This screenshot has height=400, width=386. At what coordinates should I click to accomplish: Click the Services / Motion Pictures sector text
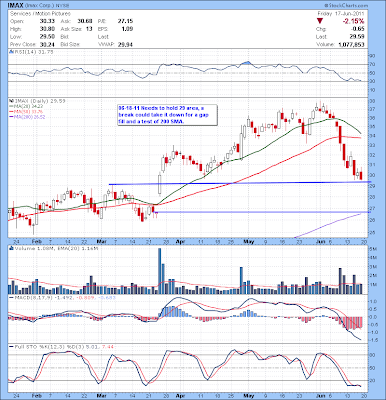pos(40,14)
